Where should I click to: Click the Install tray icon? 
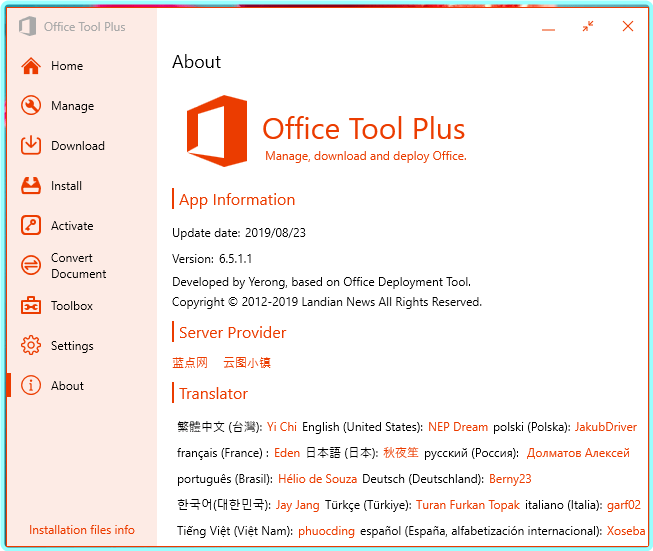[x=31, y=186]
